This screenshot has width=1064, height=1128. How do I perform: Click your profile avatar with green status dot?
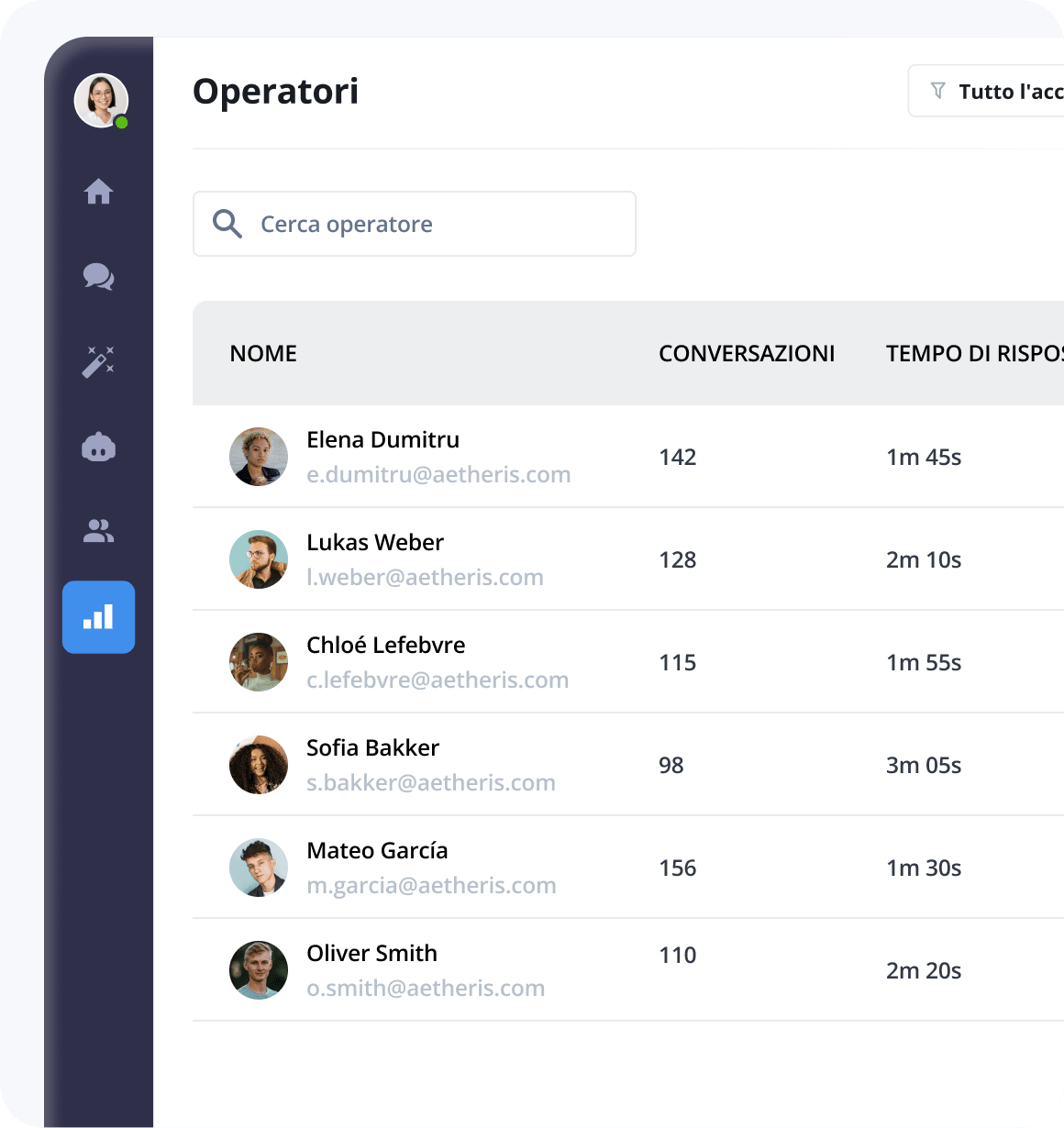(100, 100)
